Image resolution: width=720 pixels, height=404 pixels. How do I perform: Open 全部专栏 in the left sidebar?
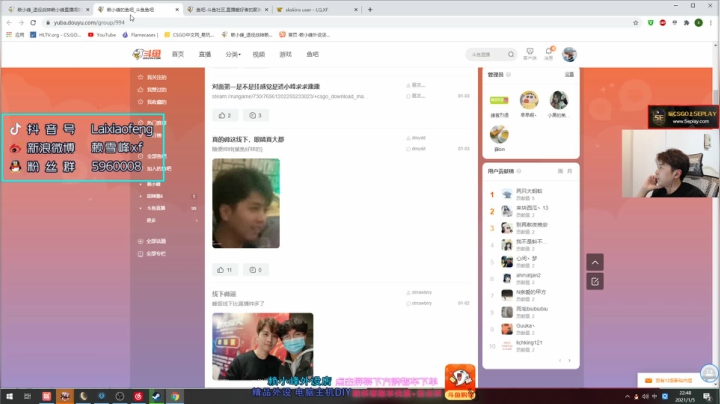[152, 253]
